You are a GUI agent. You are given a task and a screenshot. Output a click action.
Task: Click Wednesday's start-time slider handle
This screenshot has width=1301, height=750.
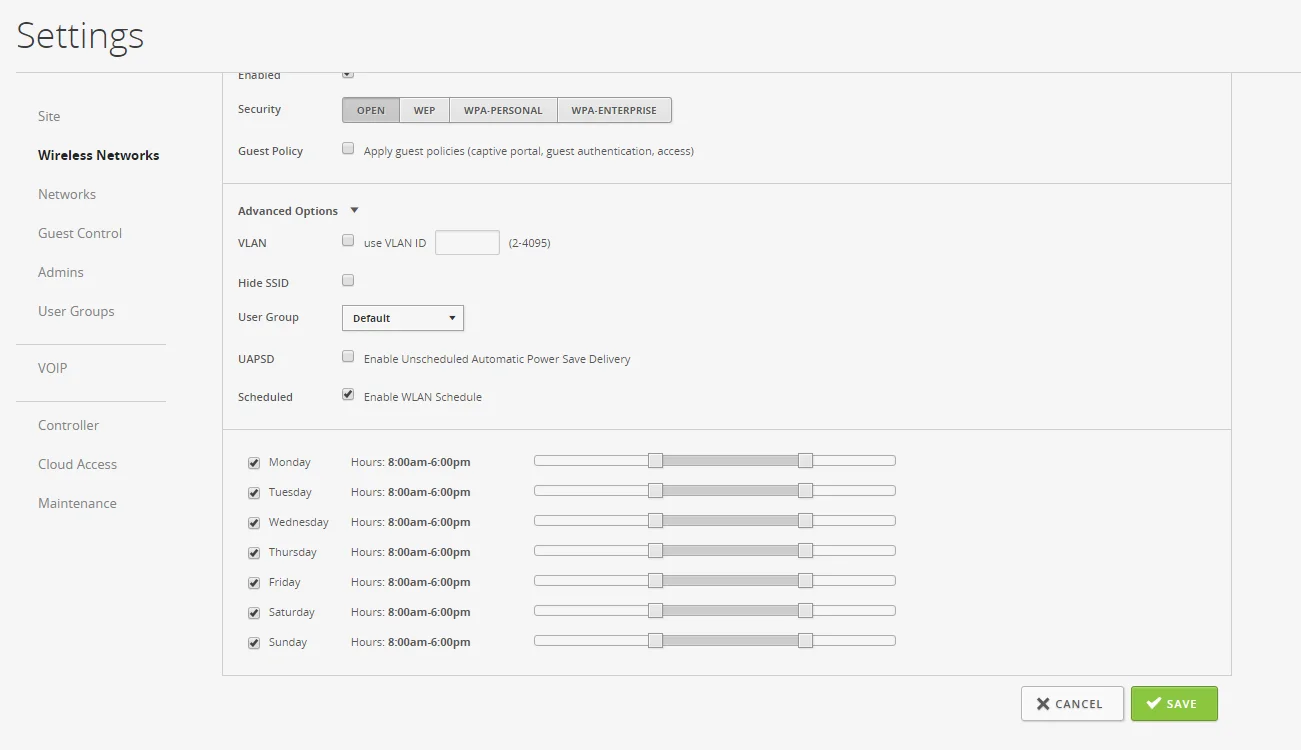pyautogui.click(x=655, y=521)
